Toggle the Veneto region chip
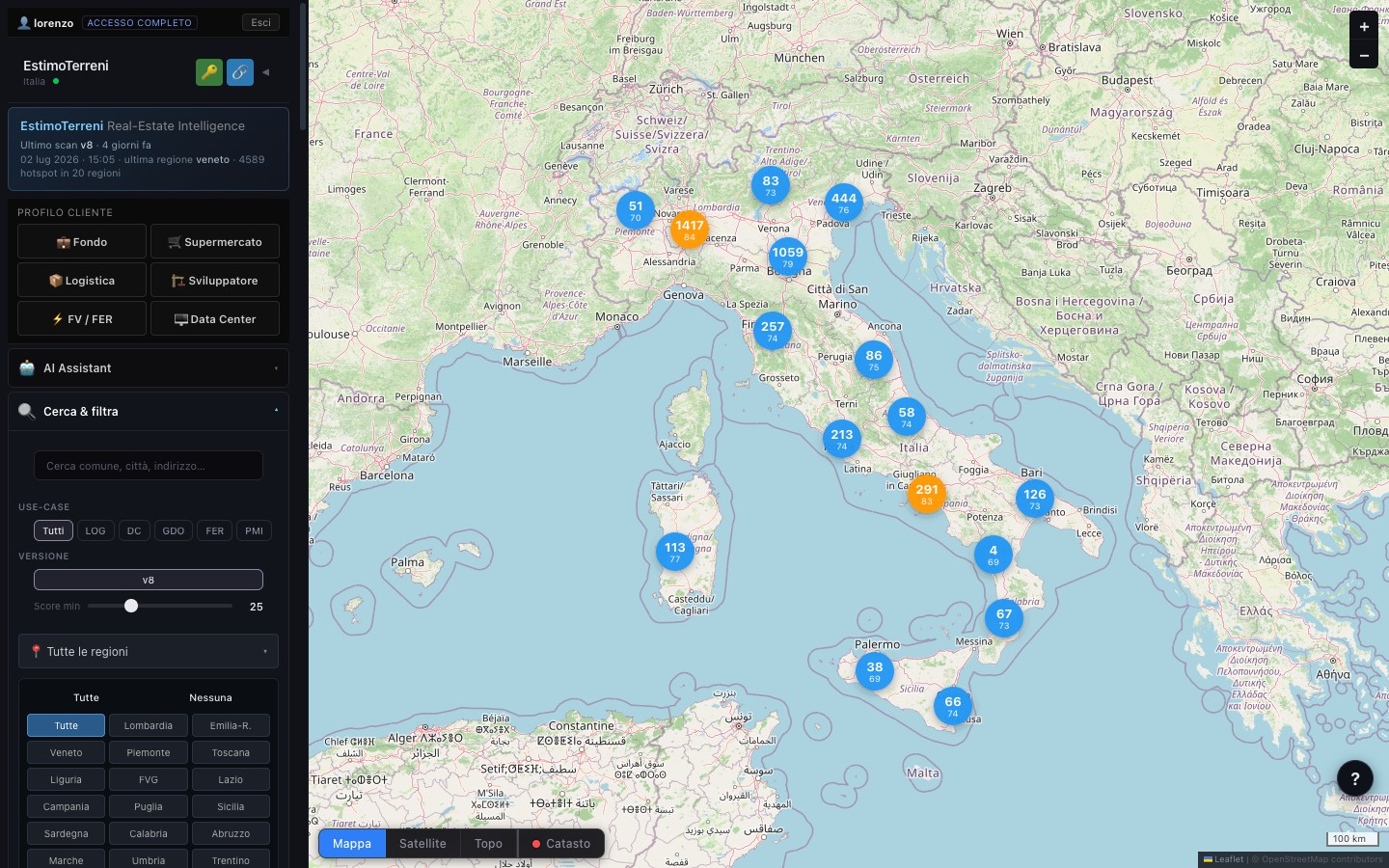 coord(67,752)
